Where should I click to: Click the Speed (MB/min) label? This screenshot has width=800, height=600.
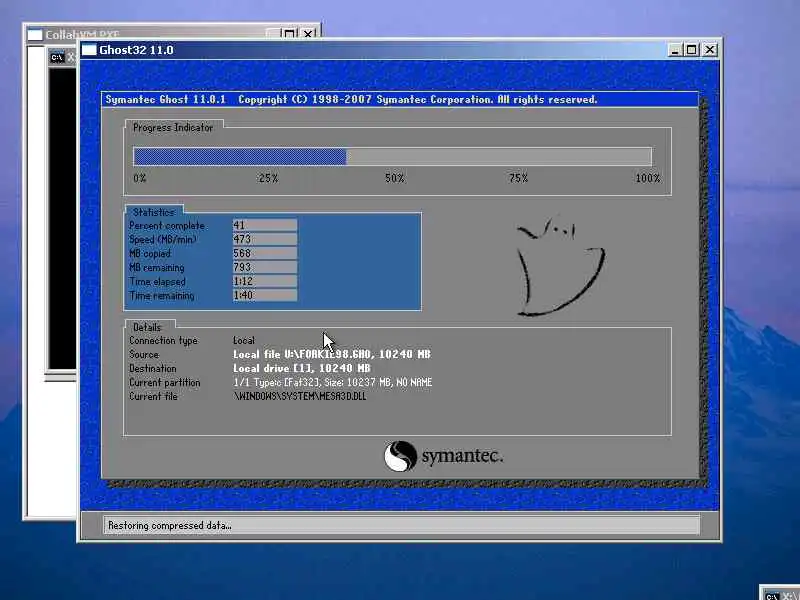point(162,239)
